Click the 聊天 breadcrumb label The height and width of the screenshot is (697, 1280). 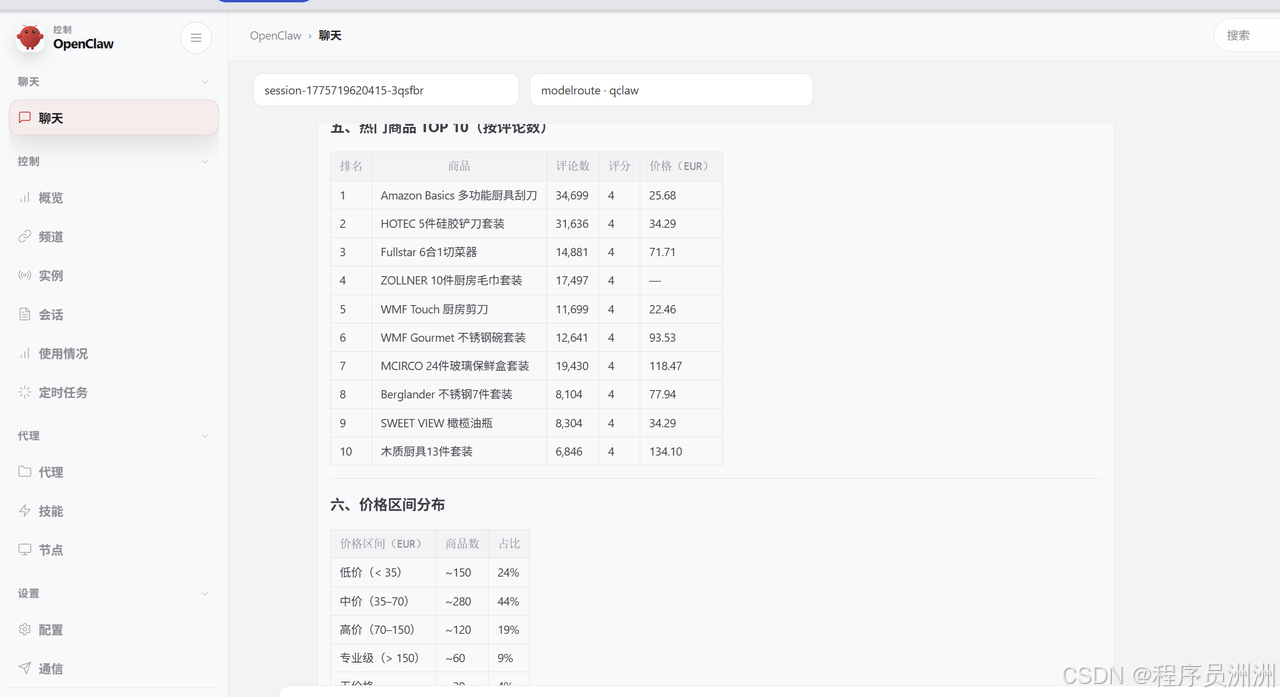pyautogui.click(x=330, y=36)
